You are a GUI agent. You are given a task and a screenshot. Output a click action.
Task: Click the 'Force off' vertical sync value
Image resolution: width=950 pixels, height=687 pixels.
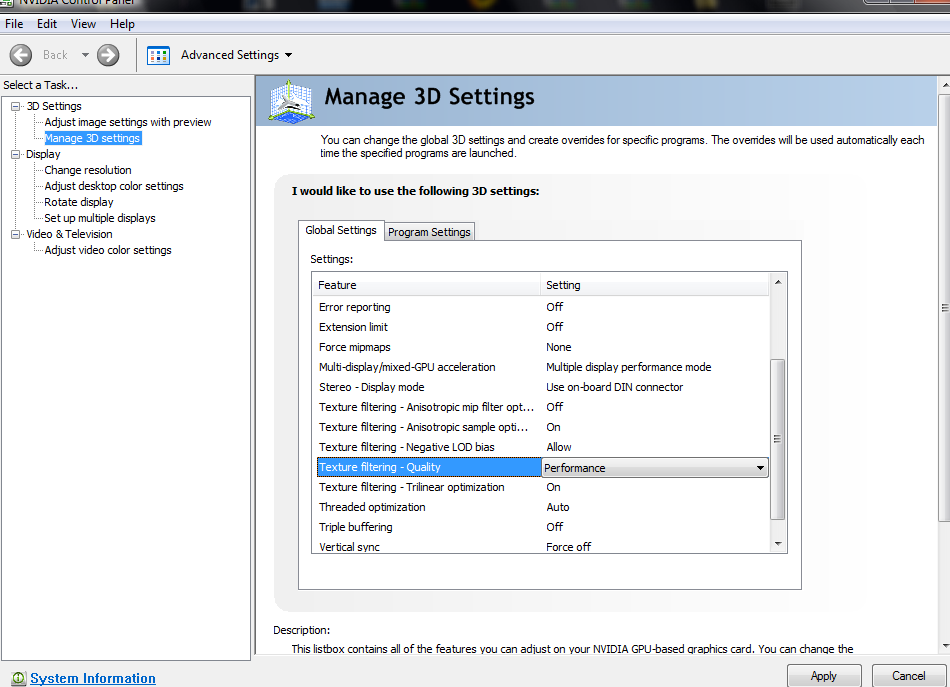pyautogui.click(x=568, y=547)
